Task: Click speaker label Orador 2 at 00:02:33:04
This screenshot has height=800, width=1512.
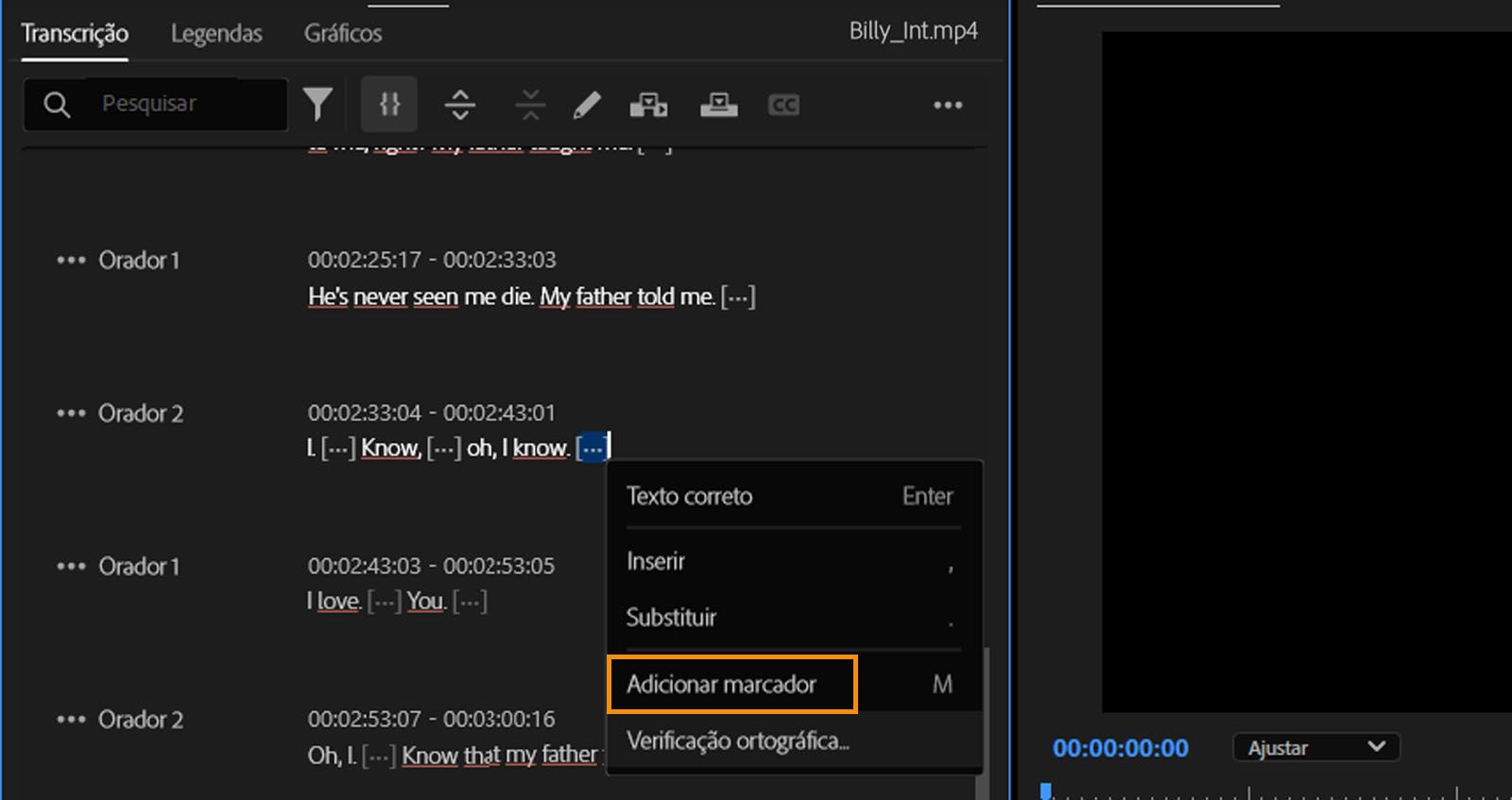Action: click(141, 413)
